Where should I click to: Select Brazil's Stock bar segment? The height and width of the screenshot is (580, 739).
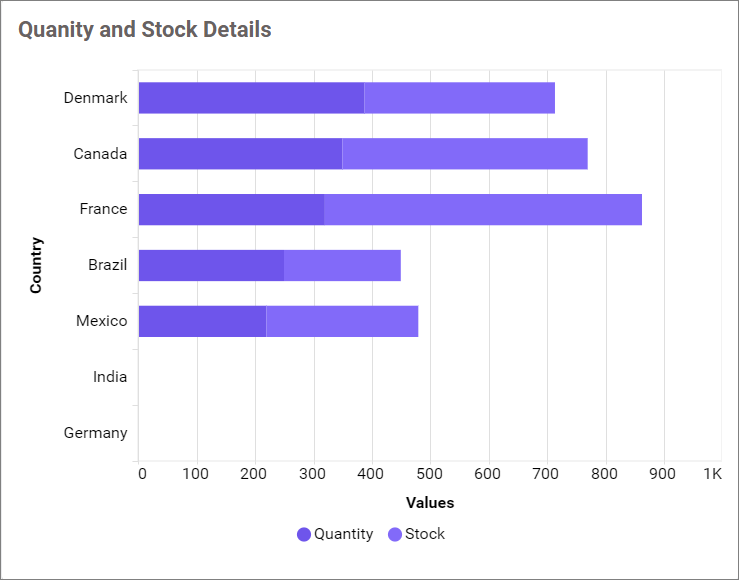click(x=342, y=265)
